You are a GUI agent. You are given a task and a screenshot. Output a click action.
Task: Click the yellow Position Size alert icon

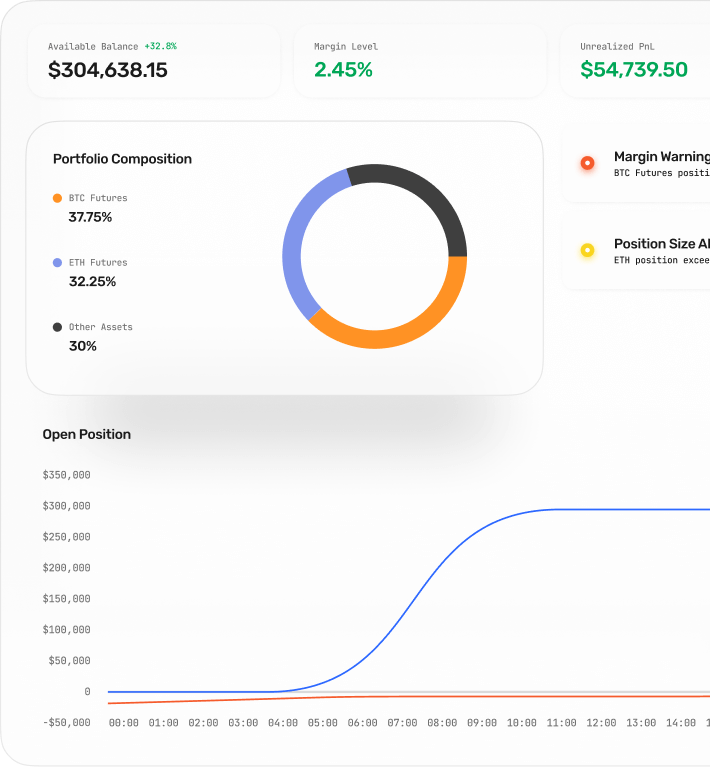pyautogui.click(x=587, y=250)
